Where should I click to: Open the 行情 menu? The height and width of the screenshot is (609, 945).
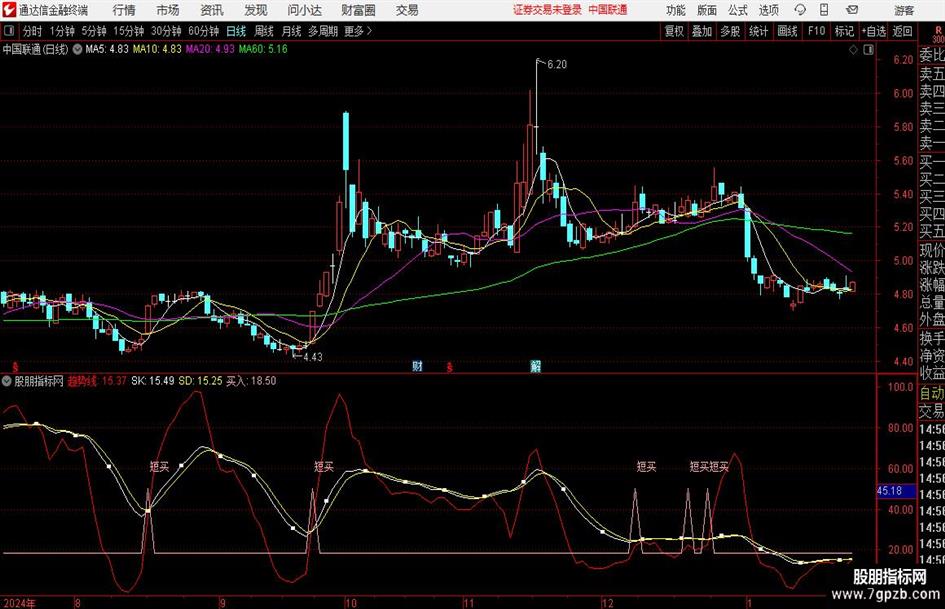point(124,10)
